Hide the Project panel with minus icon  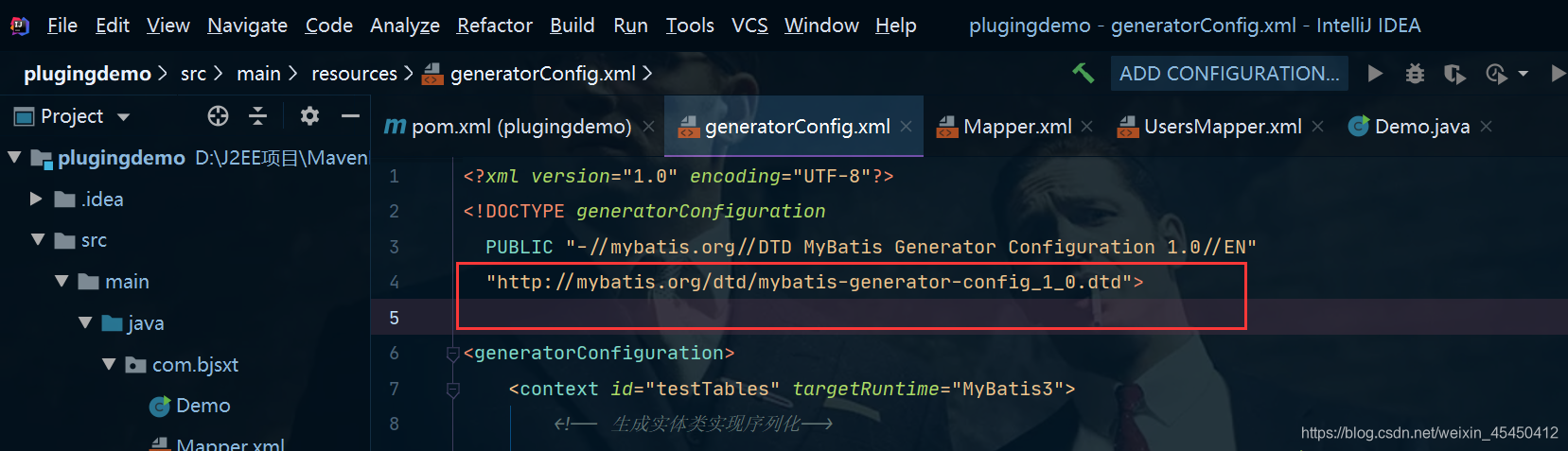pos(350,116)
